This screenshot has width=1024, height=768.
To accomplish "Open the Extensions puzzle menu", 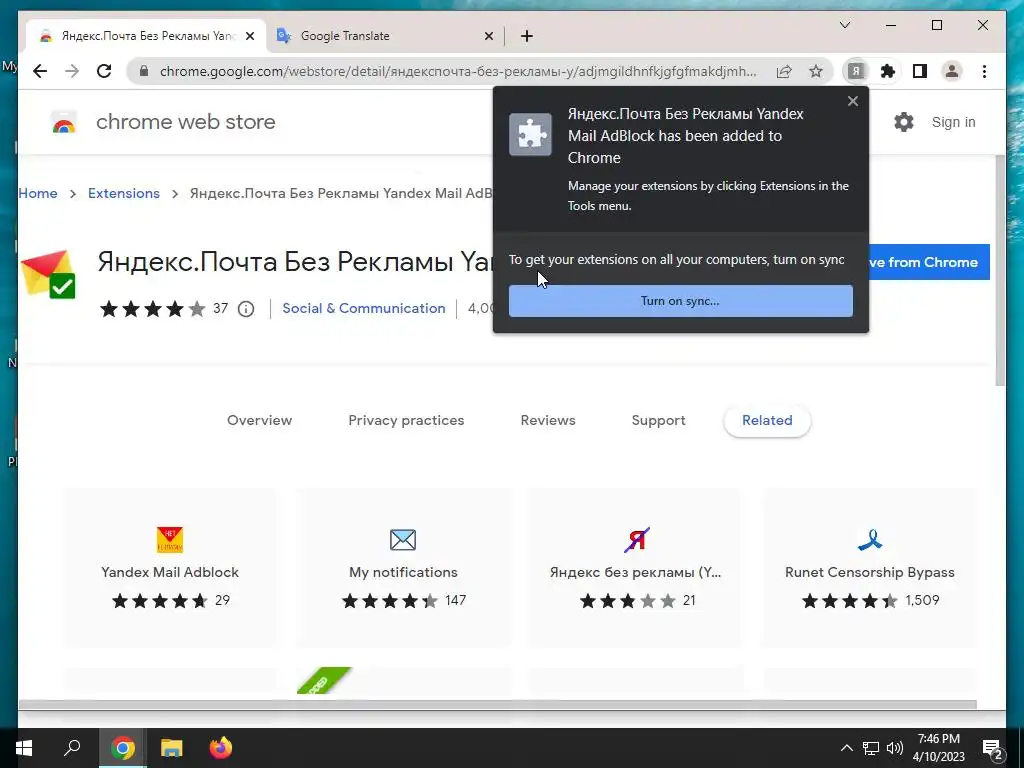I will pyautogui.click(x=888, y=71).
